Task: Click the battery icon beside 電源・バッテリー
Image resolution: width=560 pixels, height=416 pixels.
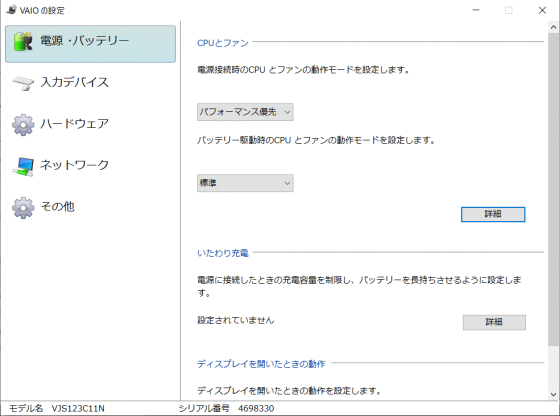Action: click(x=23, y=41)
